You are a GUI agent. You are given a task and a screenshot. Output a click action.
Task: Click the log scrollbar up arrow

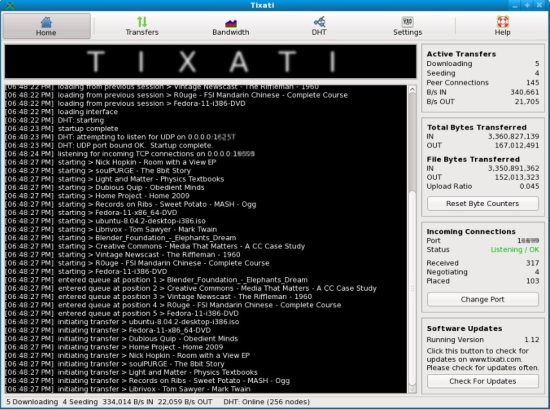pyautogui.click(x=412, y=90)
